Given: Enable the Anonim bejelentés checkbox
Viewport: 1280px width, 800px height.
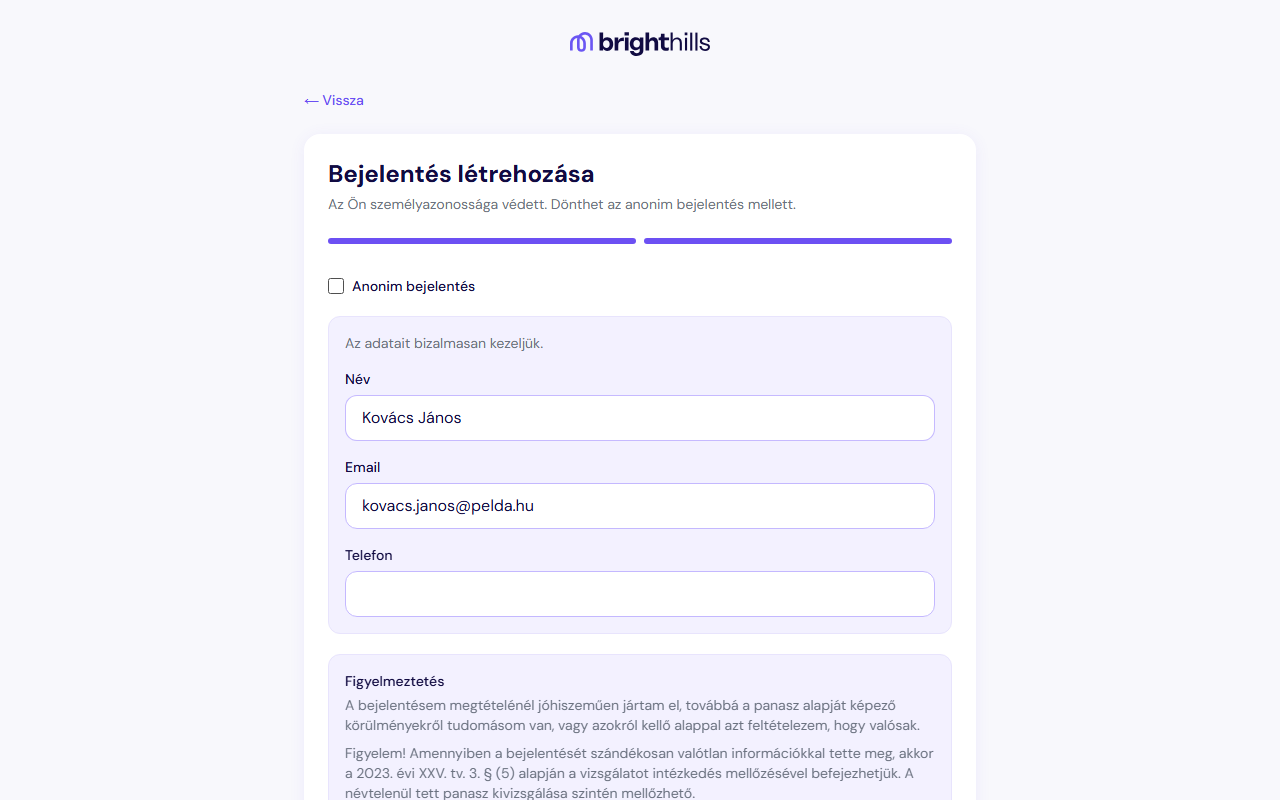Looking at the screenshot, I should coord(336,286).
